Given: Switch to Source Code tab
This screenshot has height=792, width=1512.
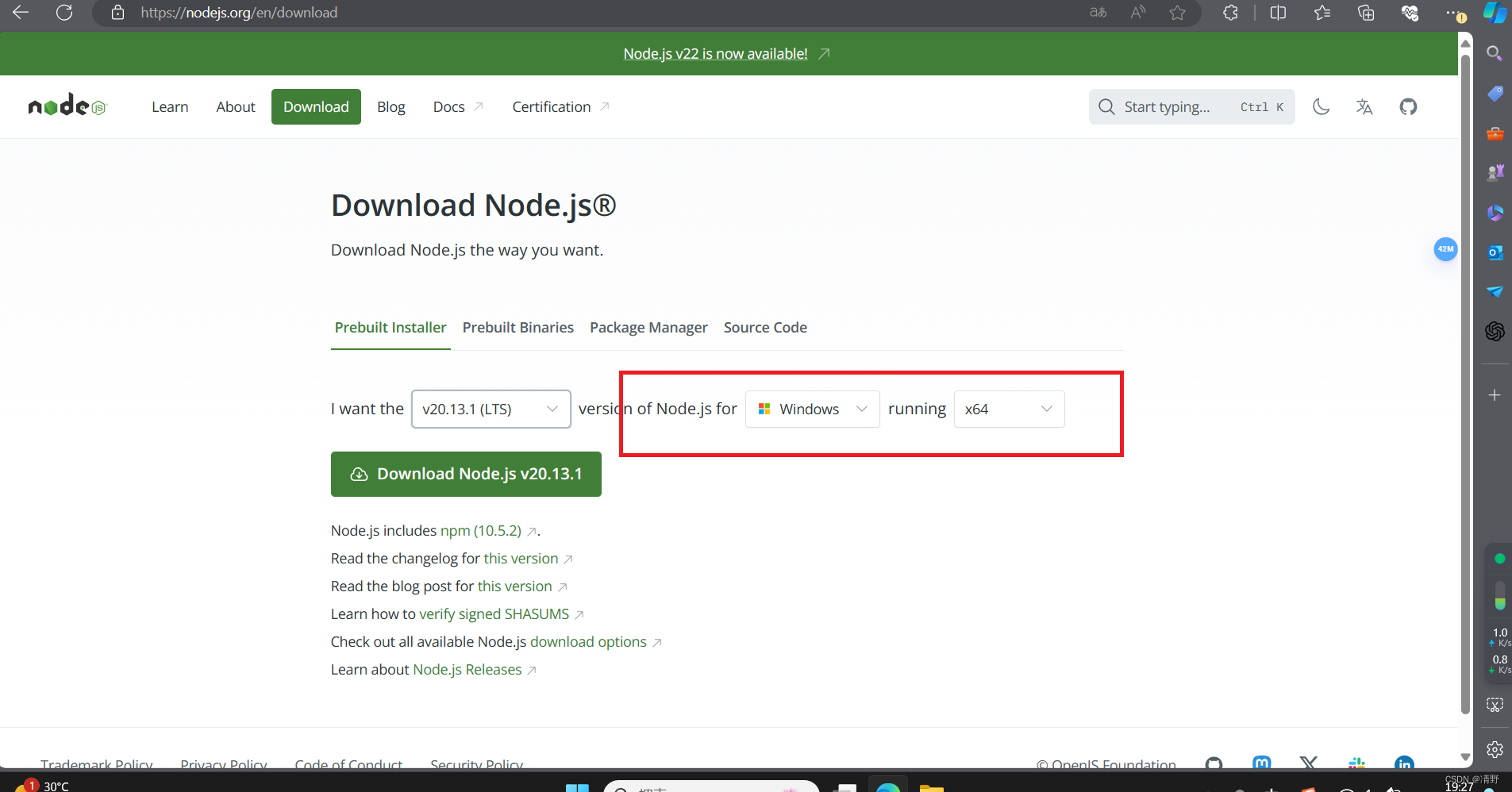Looking at the screenshot, I should click(x=765, y=328).
